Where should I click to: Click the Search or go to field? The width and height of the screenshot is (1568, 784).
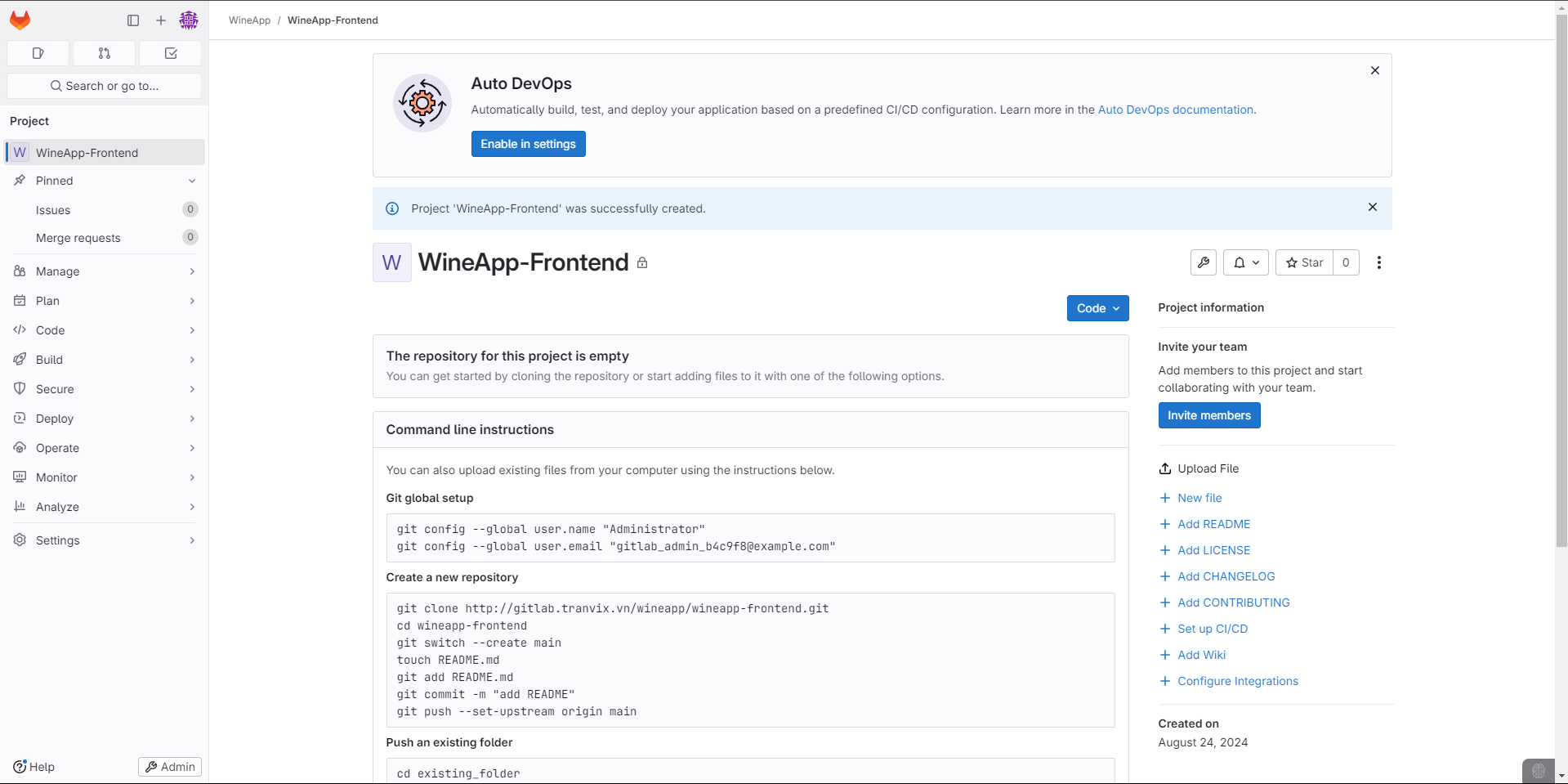pyautogui.click(x=105, y=86)
